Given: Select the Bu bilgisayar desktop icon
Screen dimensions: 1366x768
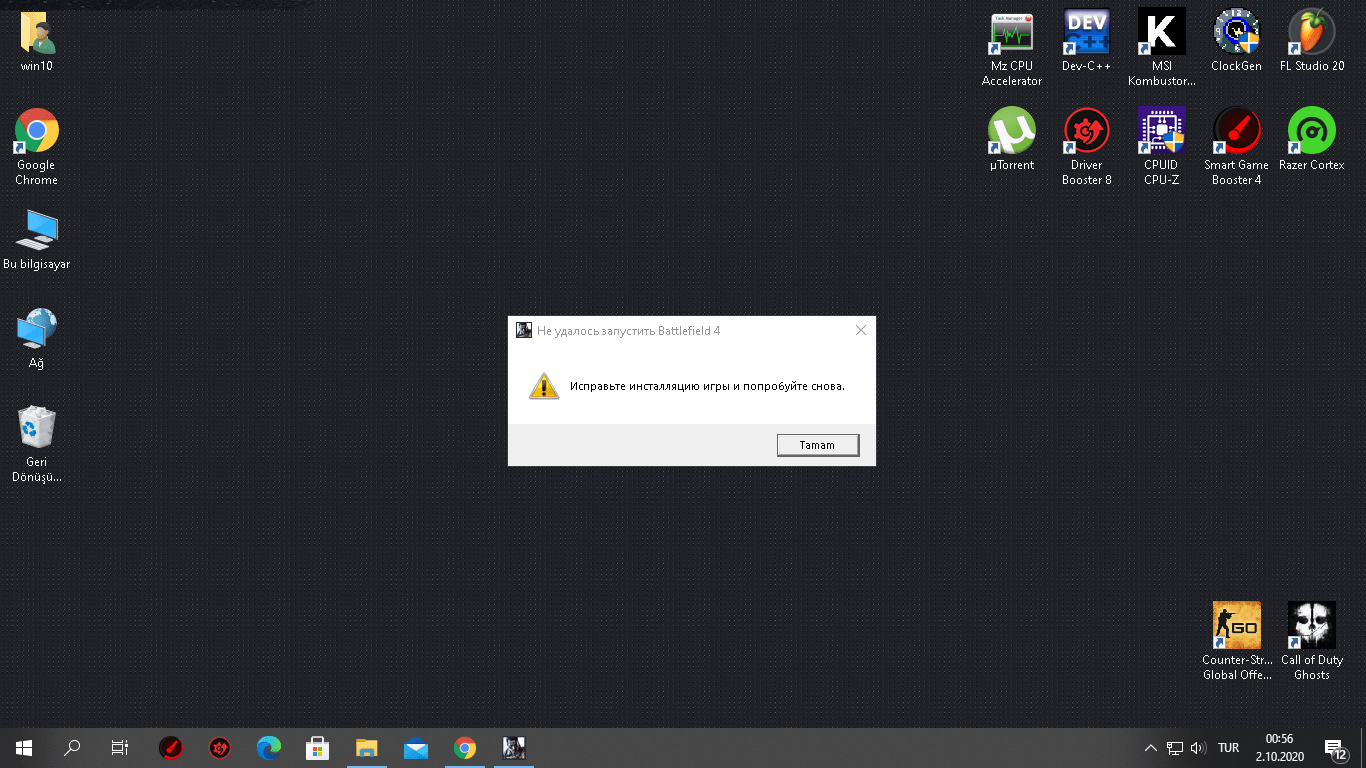Looking at the screenshot, I should (x=37, y=240).
